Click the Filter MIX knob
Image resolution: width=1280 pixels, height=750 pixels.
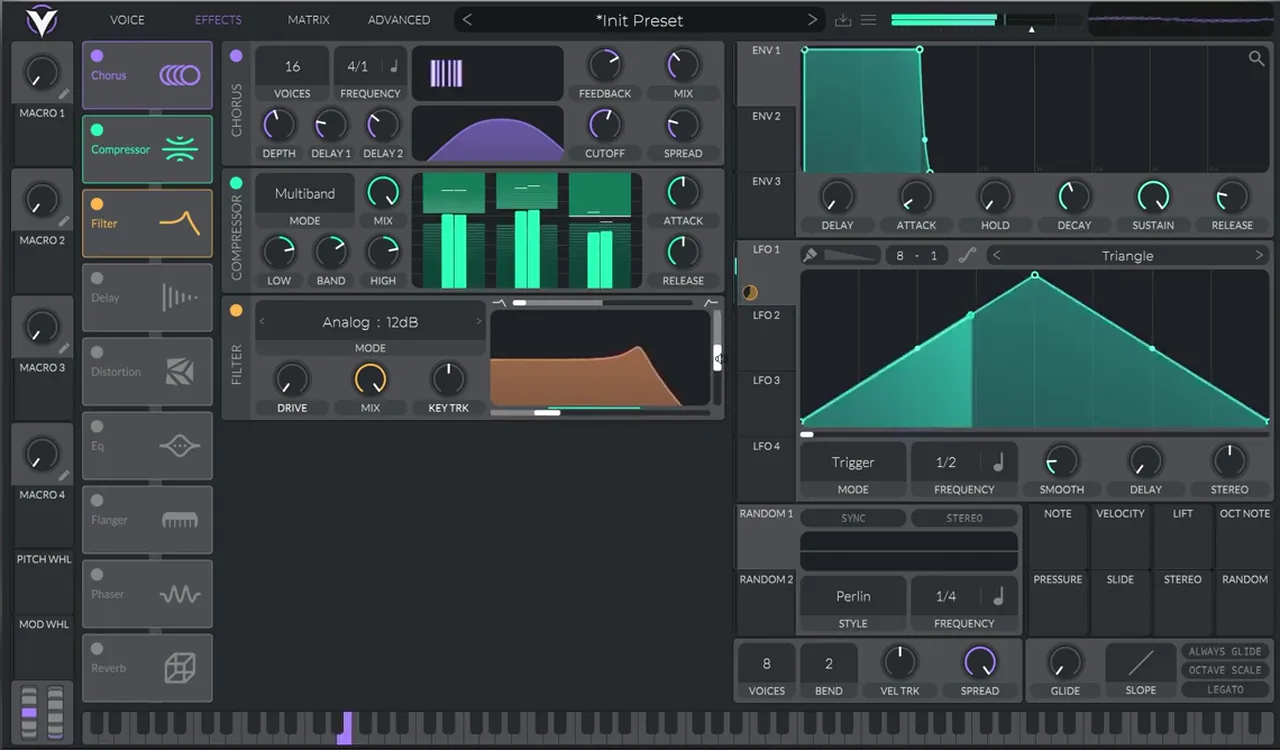[x=370, y=379]
